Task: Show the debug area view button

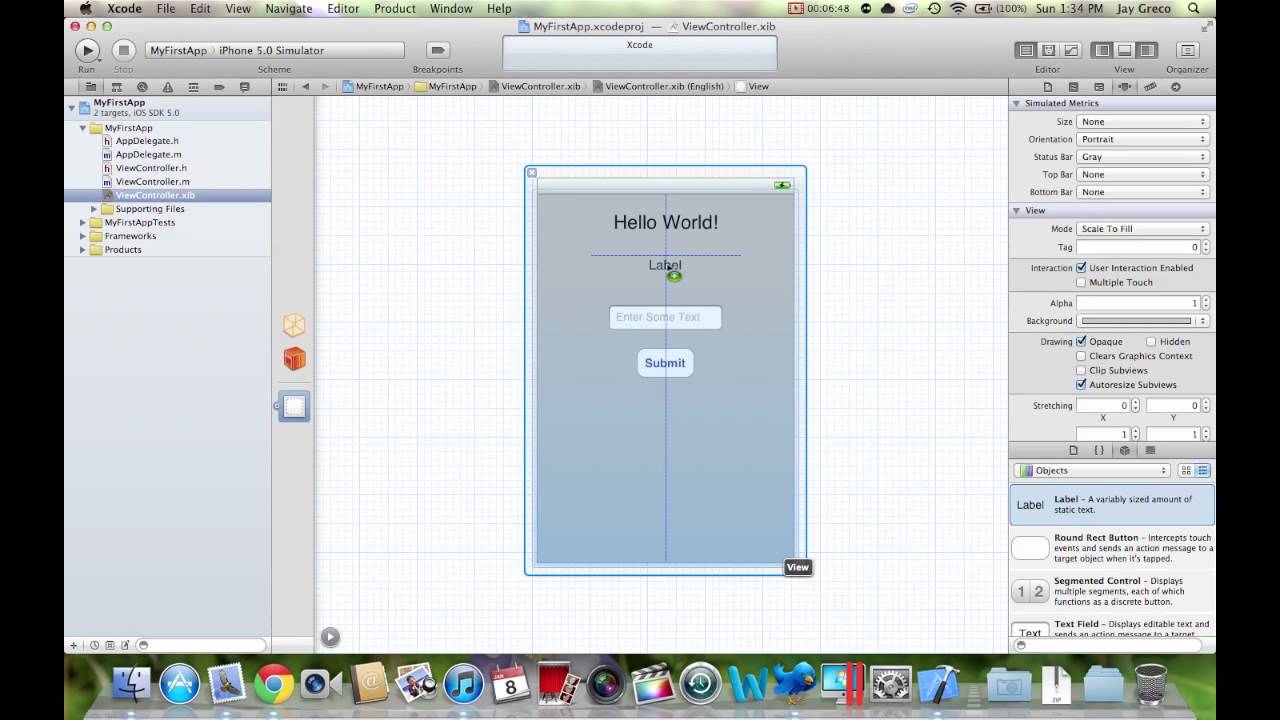Action: pyautogui.click(x=1124, y=50)
